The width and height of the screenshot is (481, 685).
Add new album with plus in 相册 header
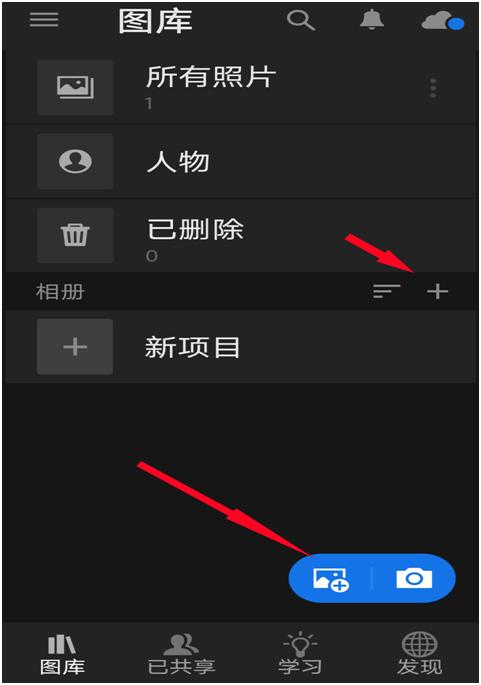[437, 291]
